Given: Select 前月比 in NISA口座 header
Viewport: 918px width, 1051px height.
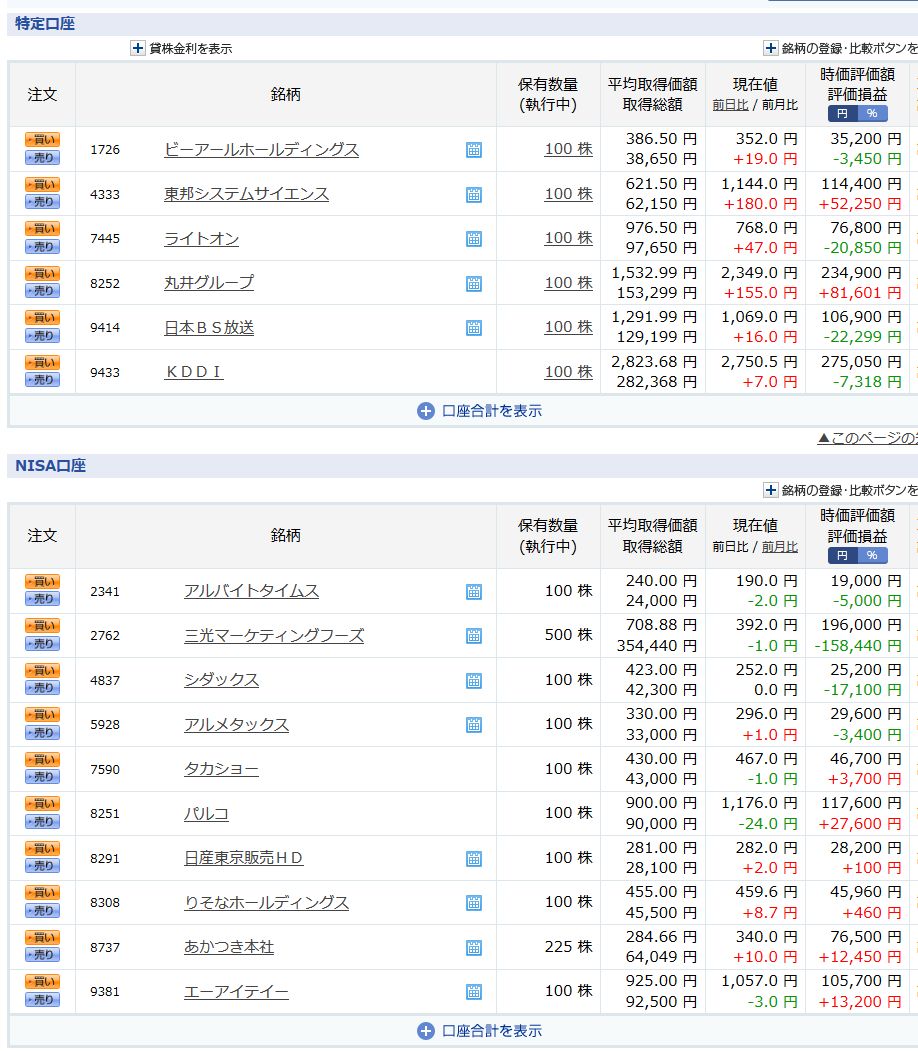Looking at the screenshot, I should click(x=779, y=546).
